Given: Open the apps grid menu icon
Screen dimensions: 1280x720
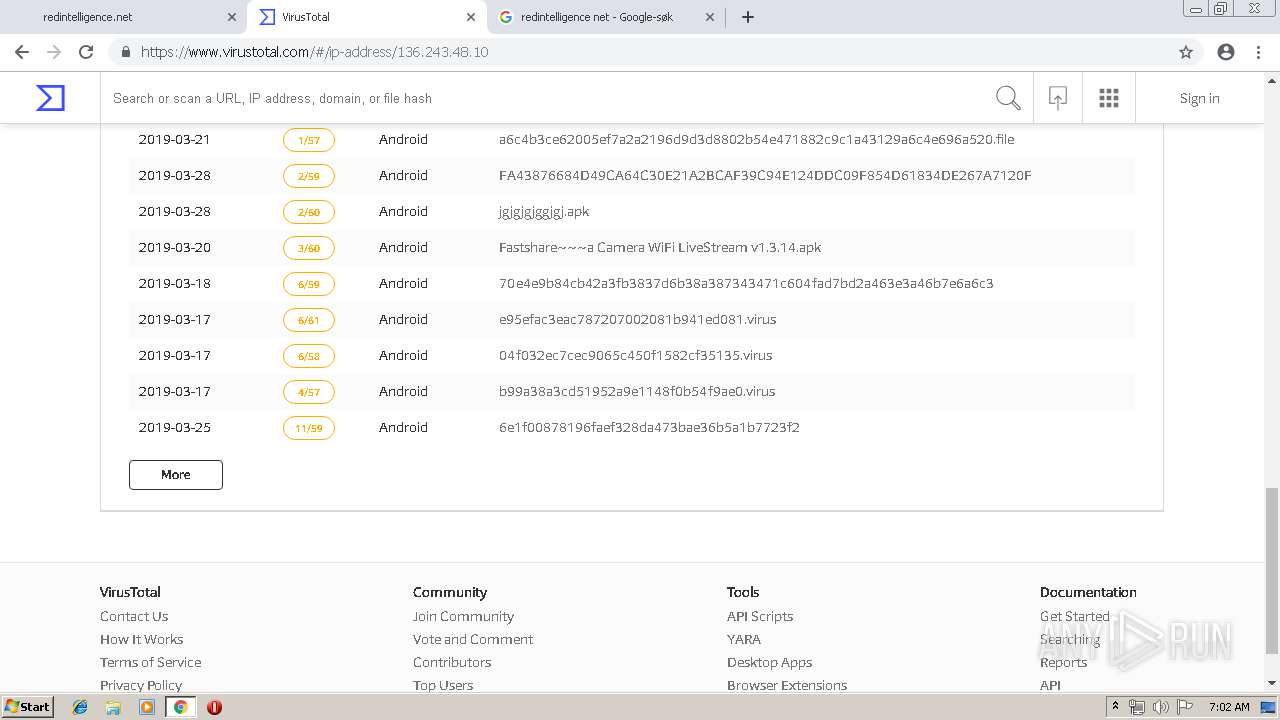Looking at the screenshot, I should point(1108,98).
